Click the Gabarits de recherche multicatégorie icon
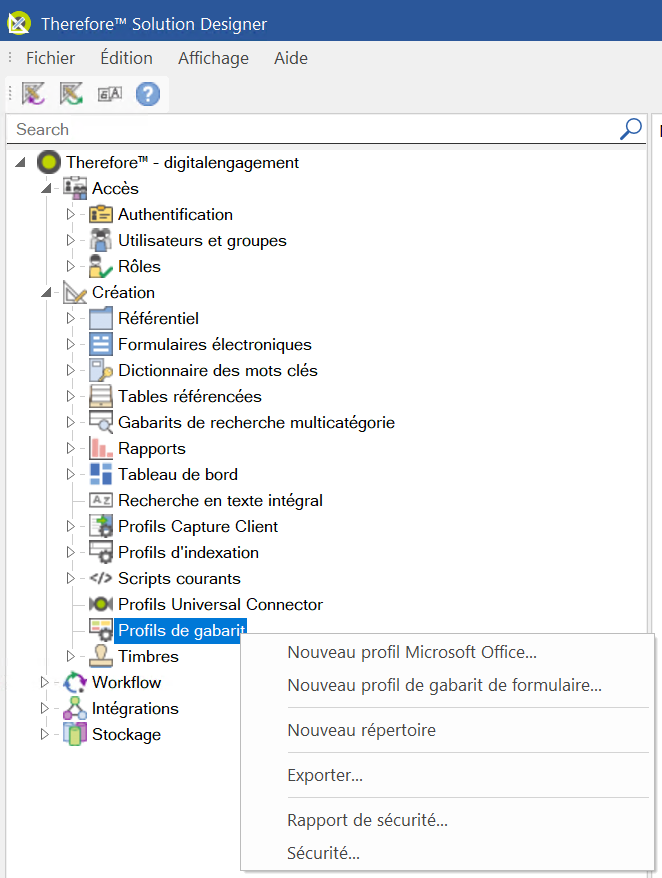The height and width of the screenshot is (878, 662). click(x=101, y=422)
